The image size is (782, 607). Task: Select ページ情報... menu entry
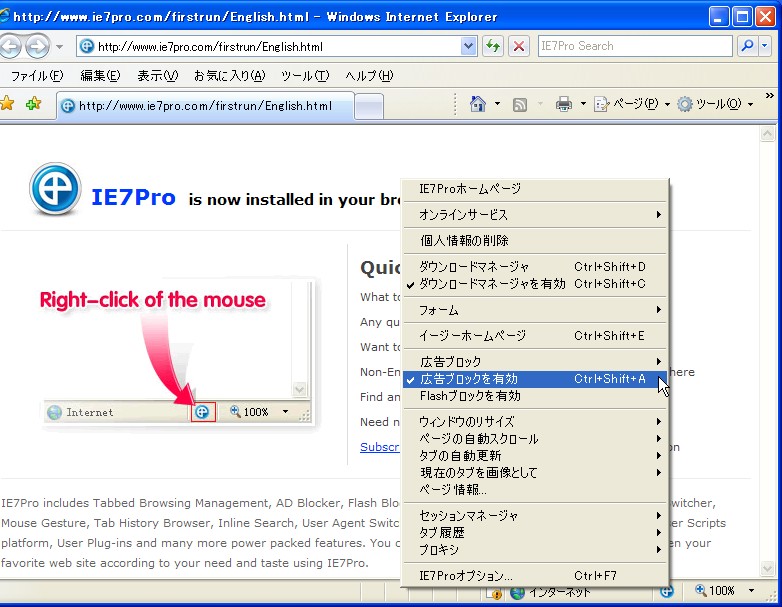pos(535,490)
